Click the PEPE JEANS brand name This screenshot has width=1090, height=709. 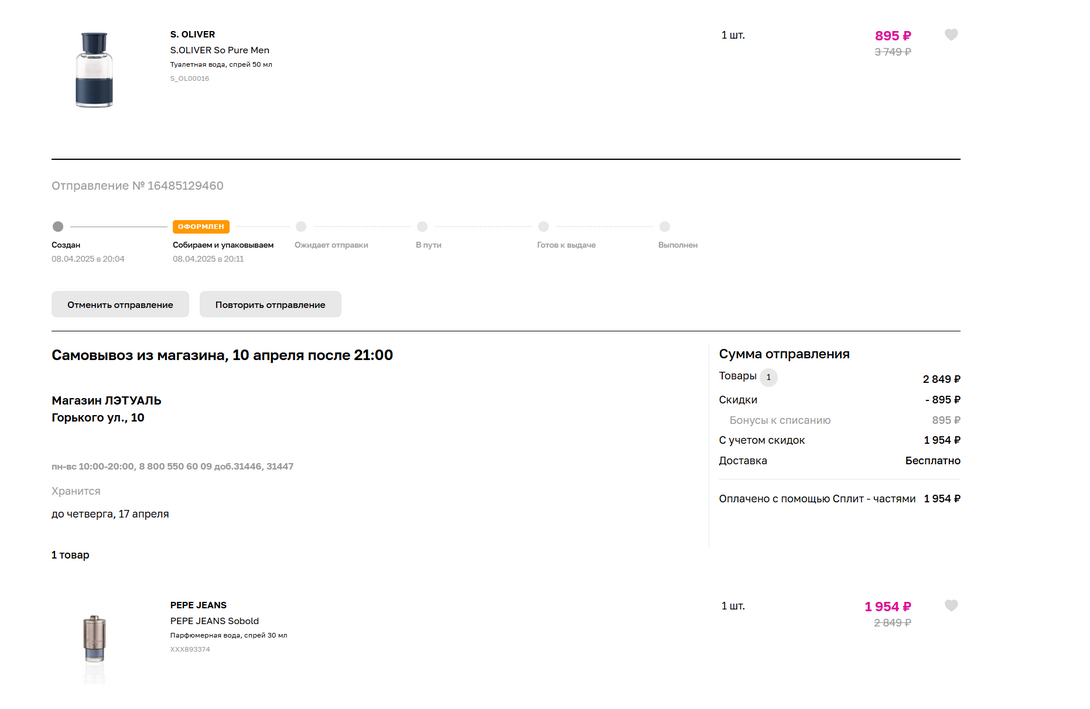point(198,605)
